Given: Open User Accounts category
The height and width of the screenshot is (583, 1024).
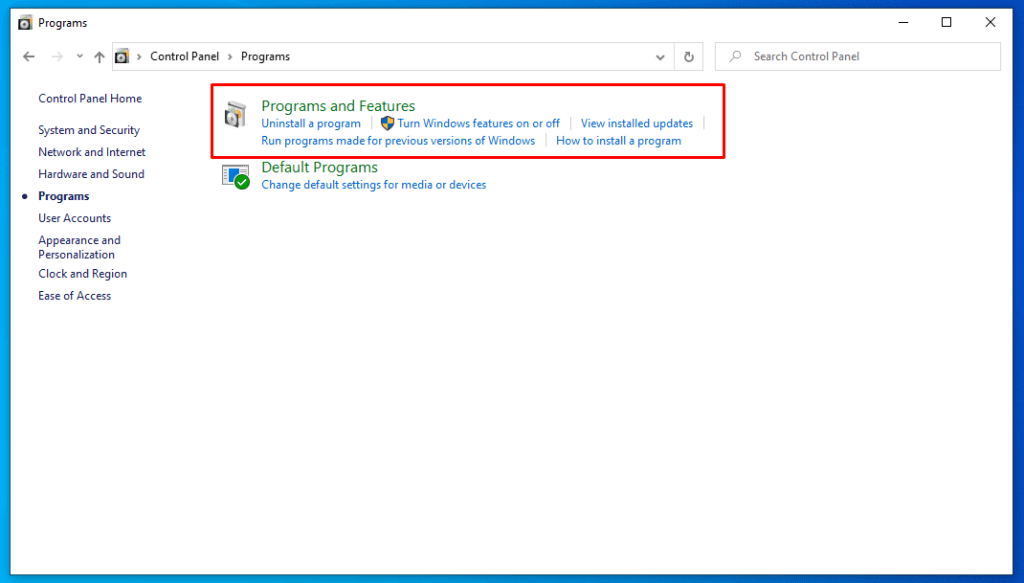Looking at the screenshot, I should 74,218.
